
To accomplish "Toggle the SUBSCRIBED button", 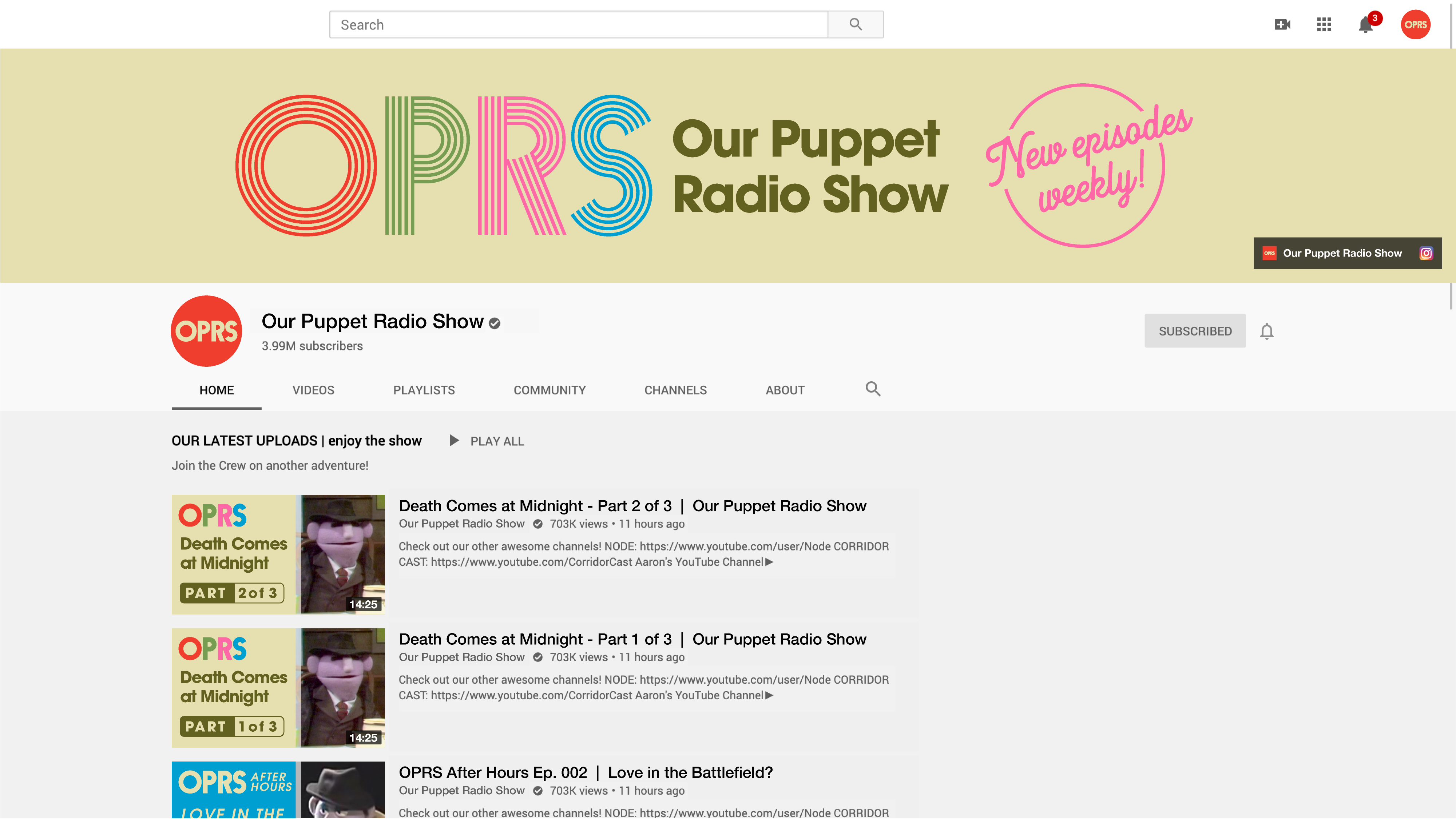I will (1195, 331).
